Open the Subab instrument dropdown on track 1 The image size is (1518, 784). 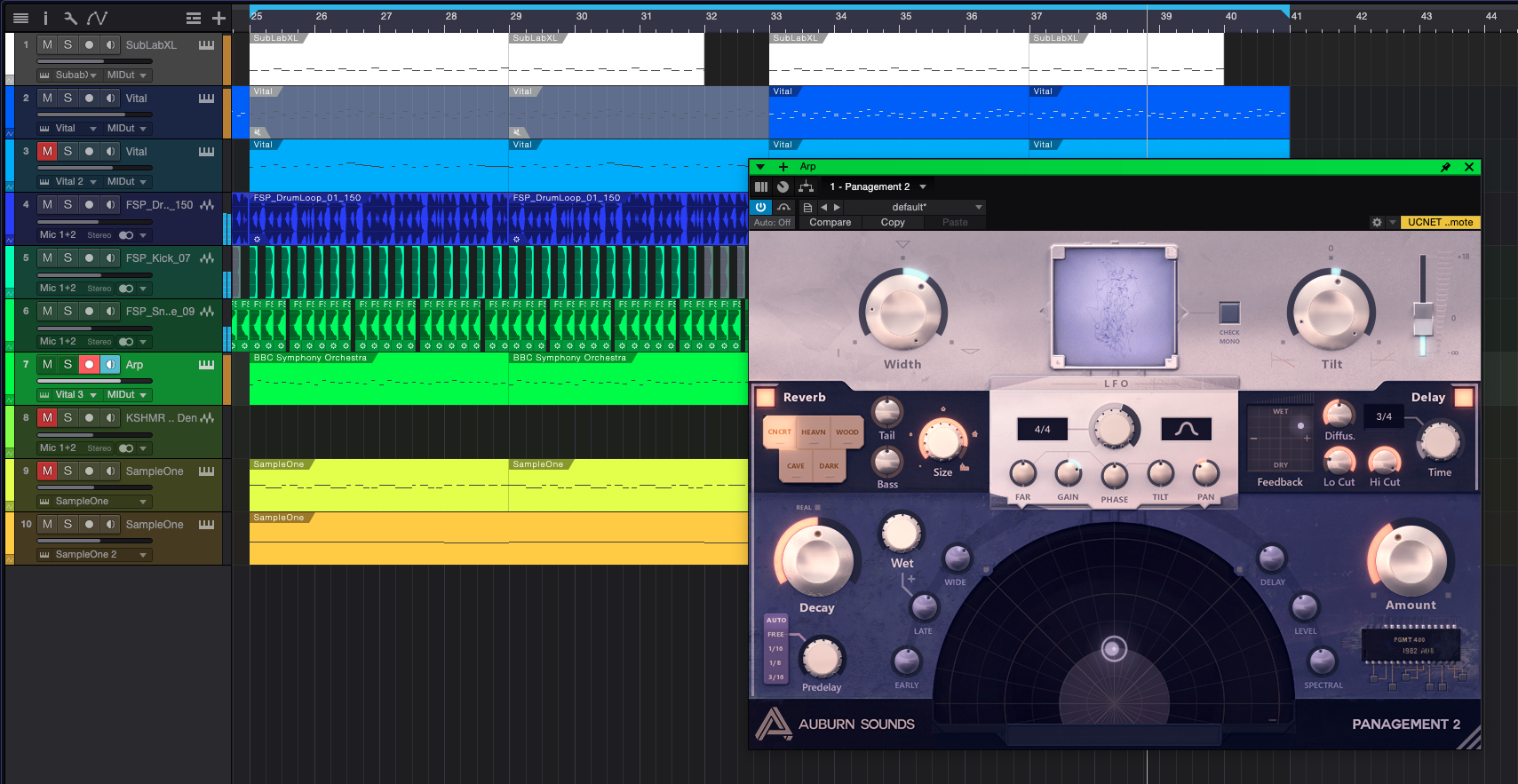click(68, 75)
